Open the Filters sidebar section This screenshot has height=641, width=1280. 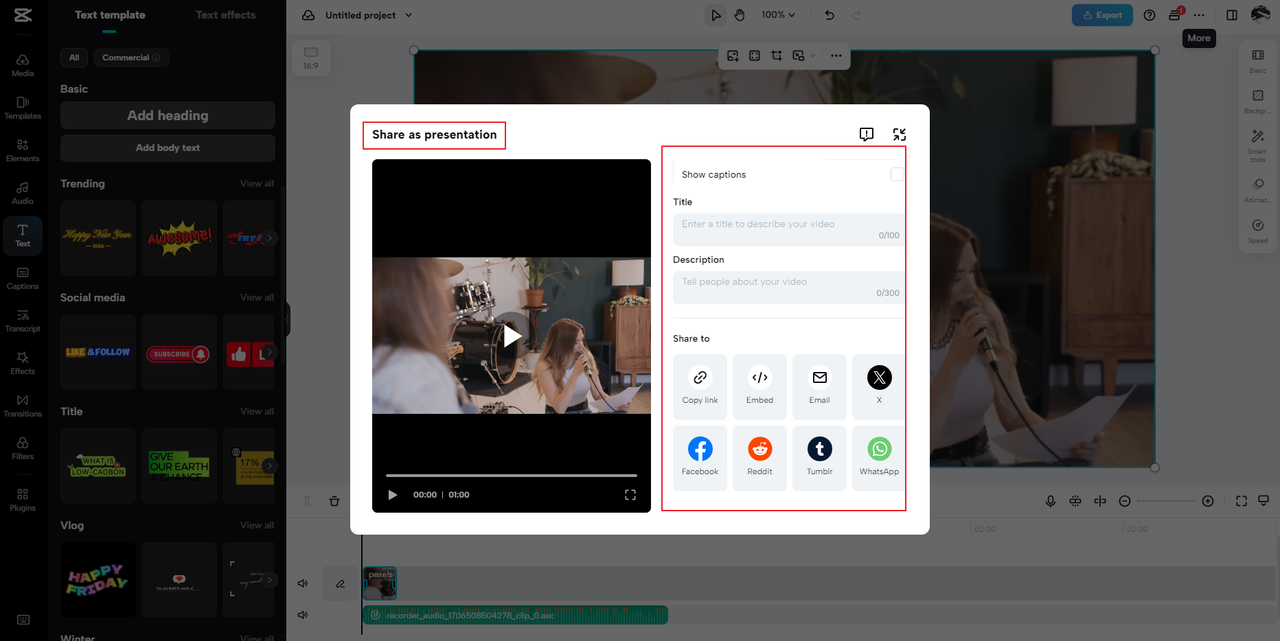click(x=22, y=448)
